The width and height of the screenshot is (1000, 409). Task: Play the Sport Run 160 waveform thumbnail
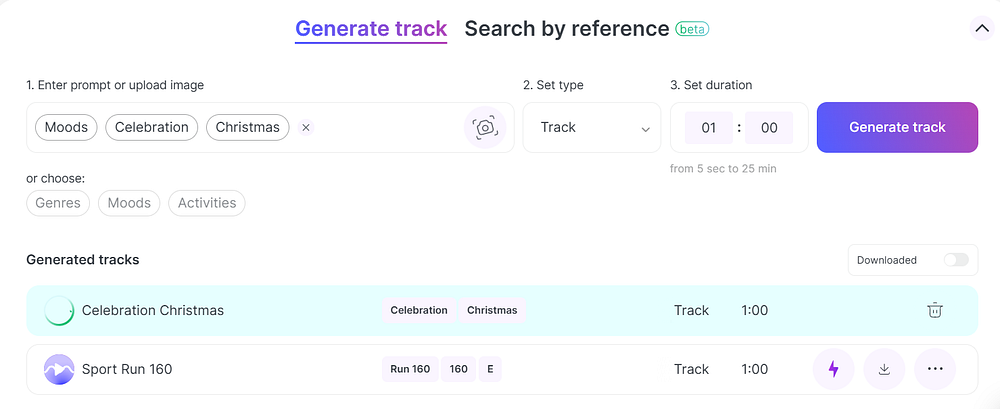(x=59, y=369)
